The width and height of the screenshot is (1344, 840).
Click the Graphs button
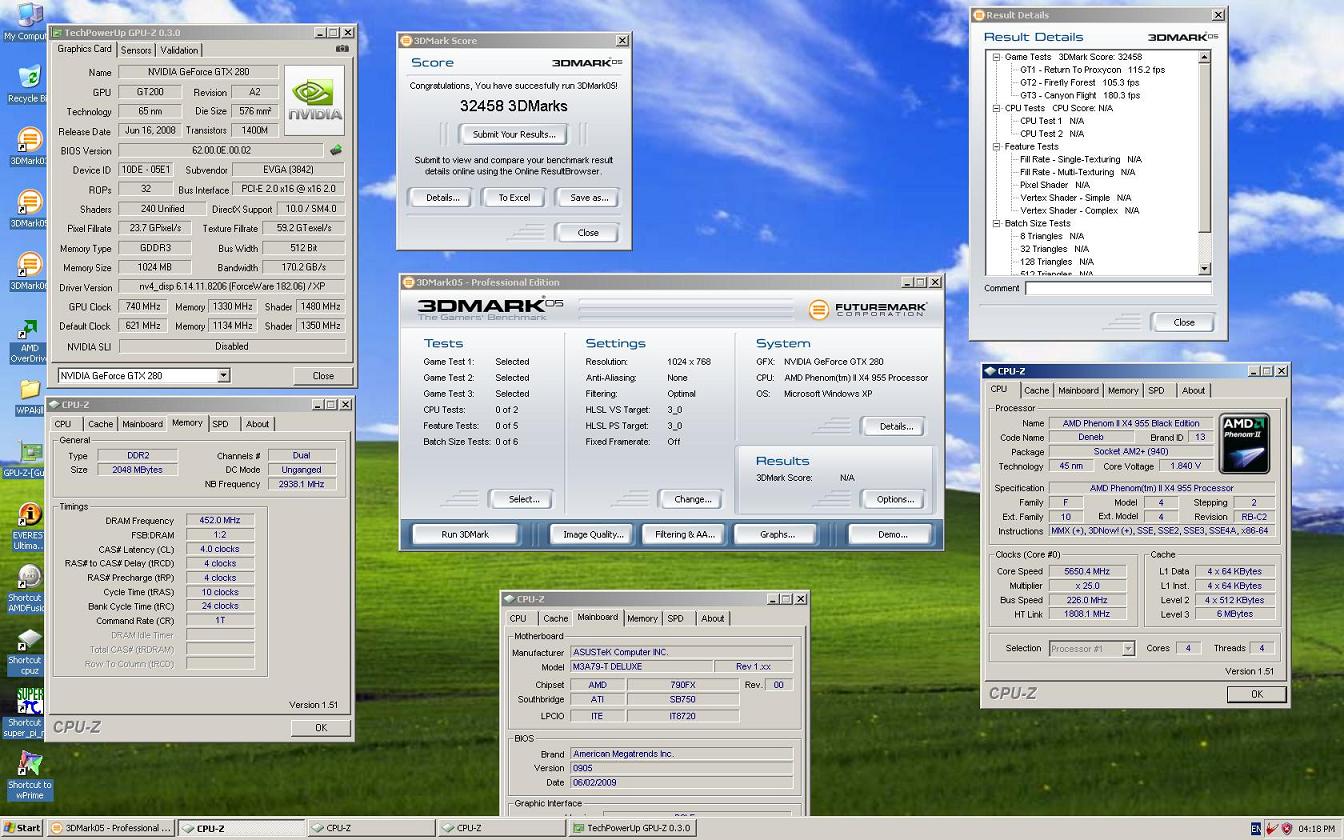point(776,534)
